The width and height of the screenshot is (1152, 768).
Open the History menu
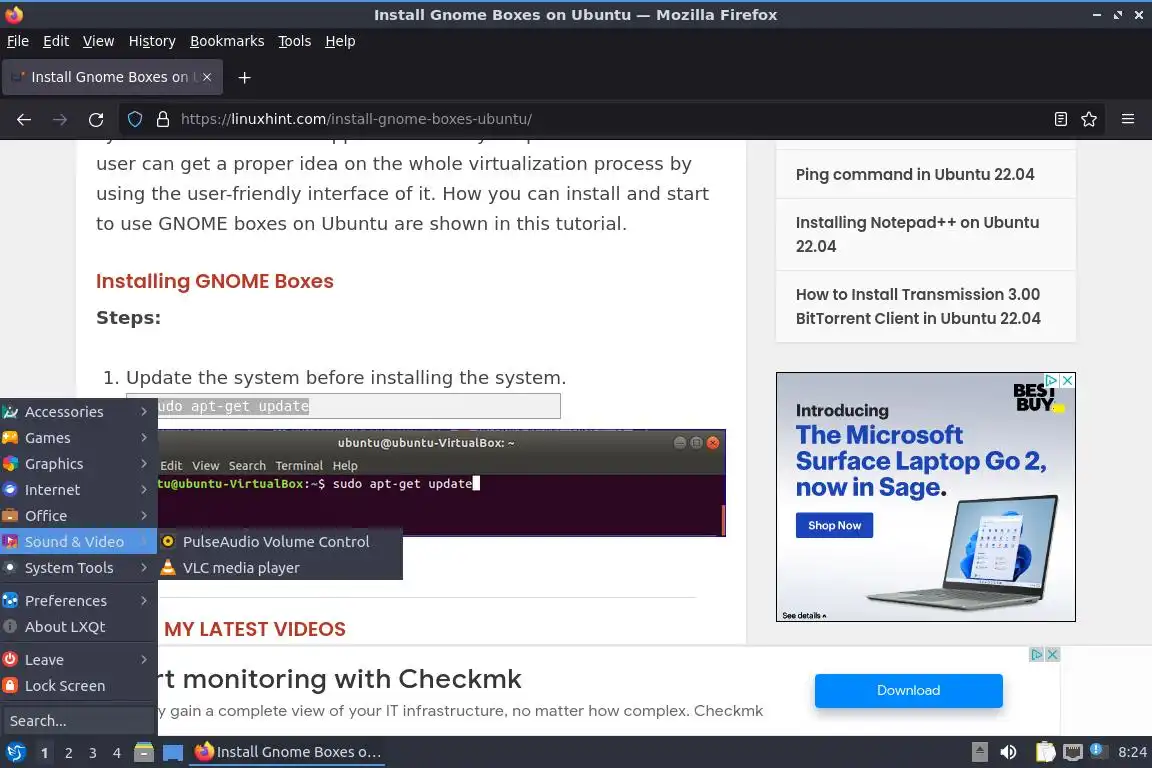[x=152, y=41]
